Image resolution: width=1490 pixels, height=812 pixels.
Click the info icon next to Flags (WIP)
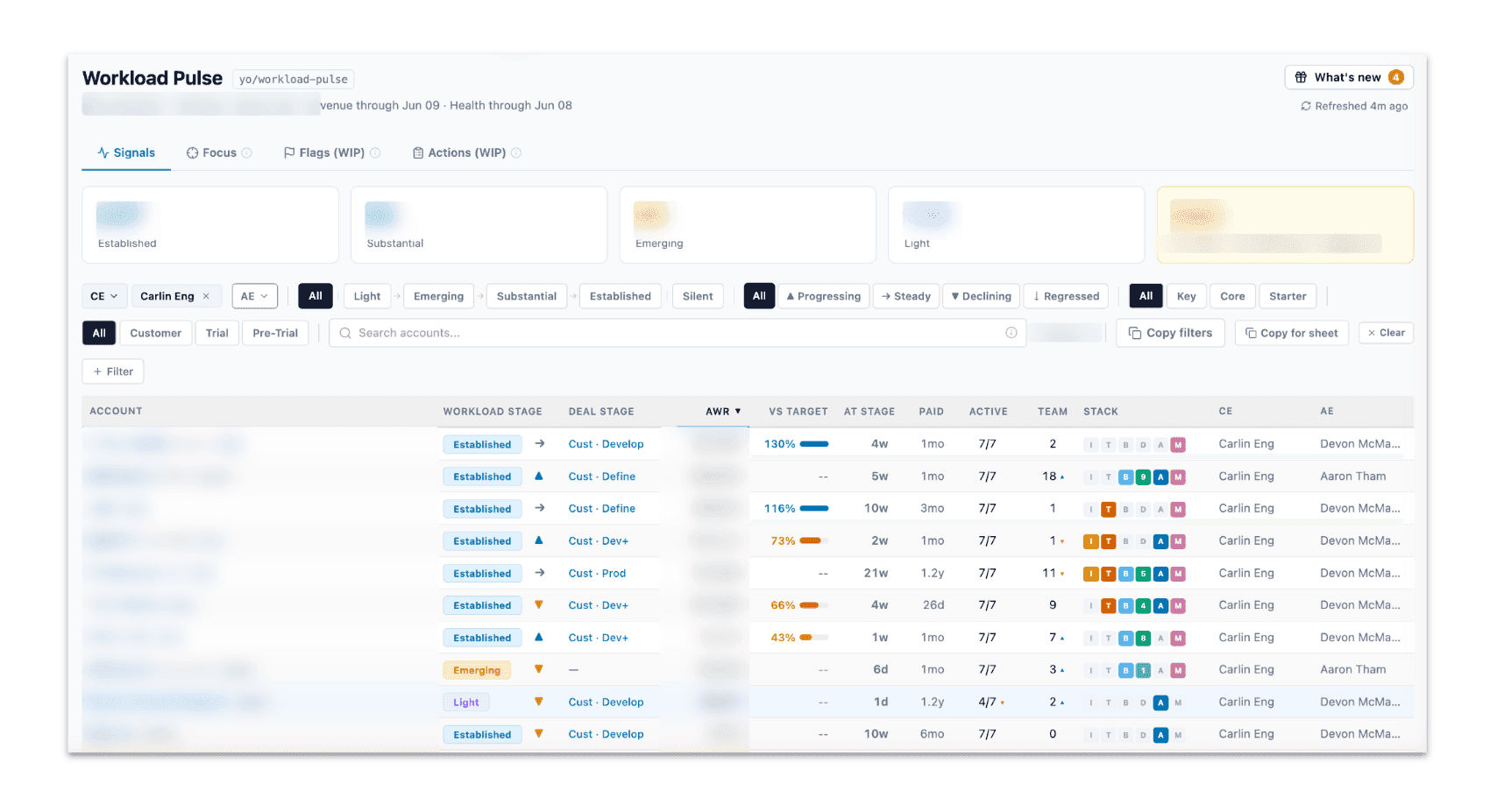[375, 152]
